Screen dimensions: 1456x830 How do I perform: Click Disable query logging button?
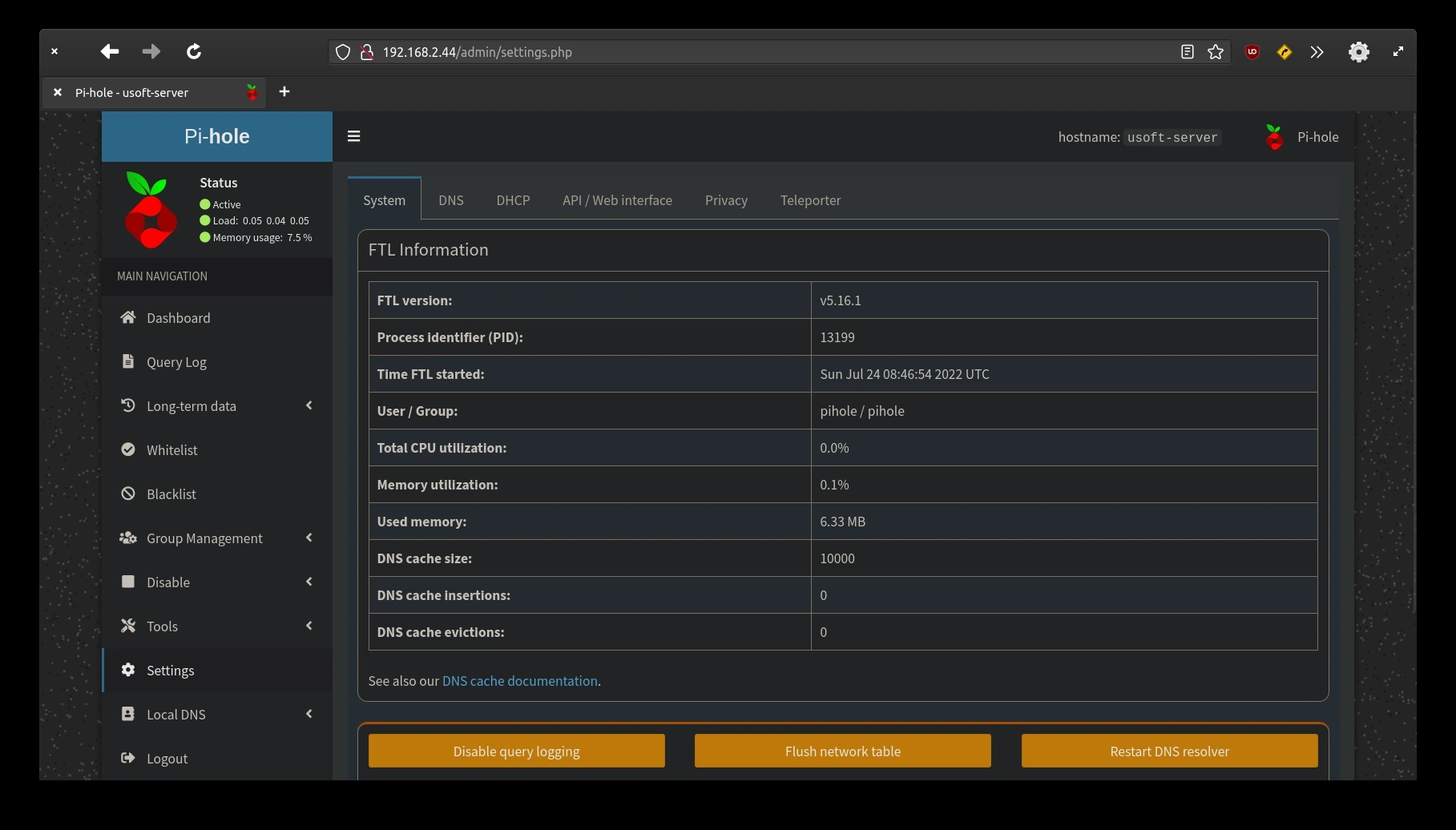(516, 751)
